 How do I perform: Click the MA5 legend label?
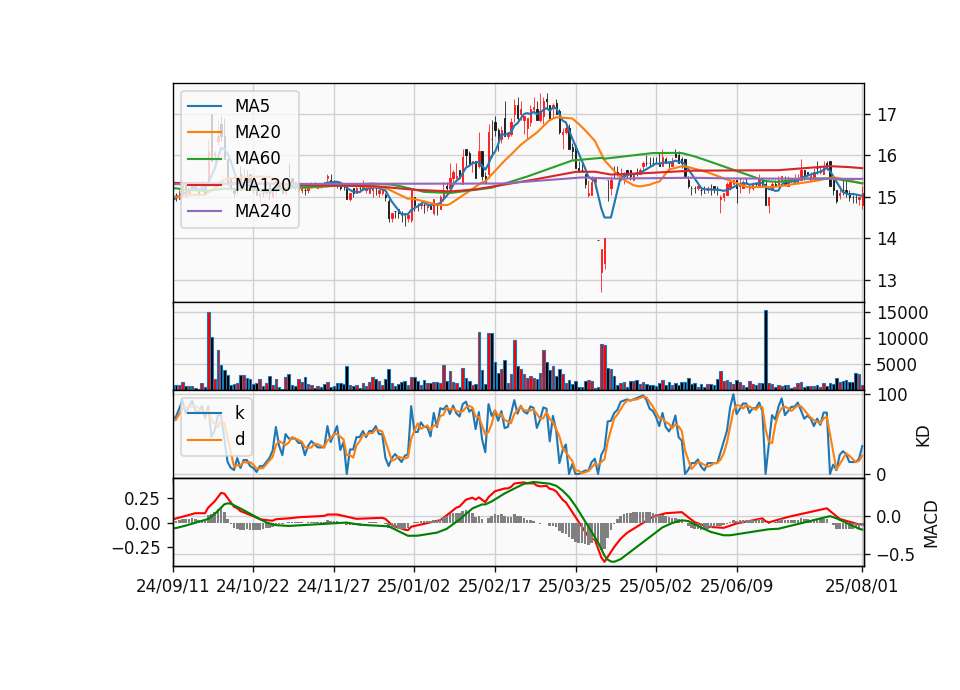(x=252, y=106)
